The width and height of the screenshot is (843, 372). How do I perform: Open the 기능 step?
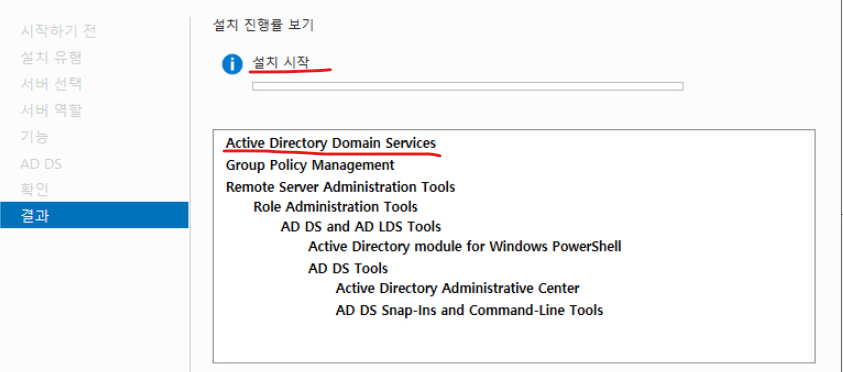34,137
